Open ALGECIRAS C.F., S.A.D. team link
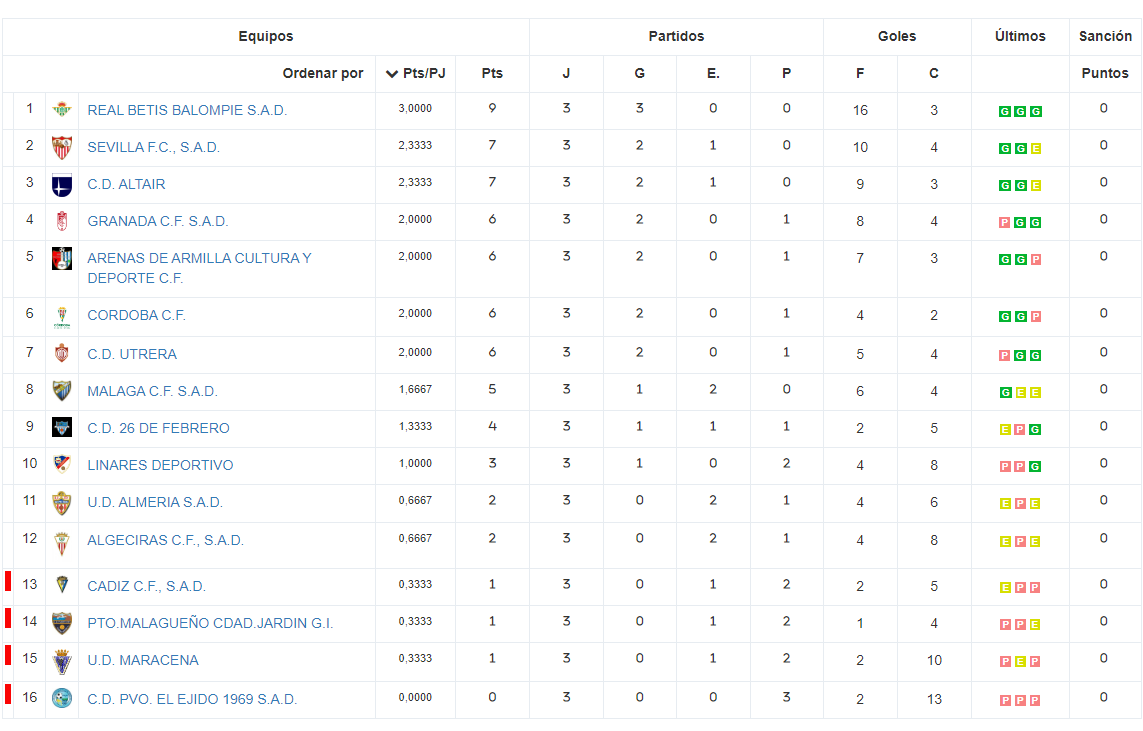The image size is (1143, 731). pos(165,541)
